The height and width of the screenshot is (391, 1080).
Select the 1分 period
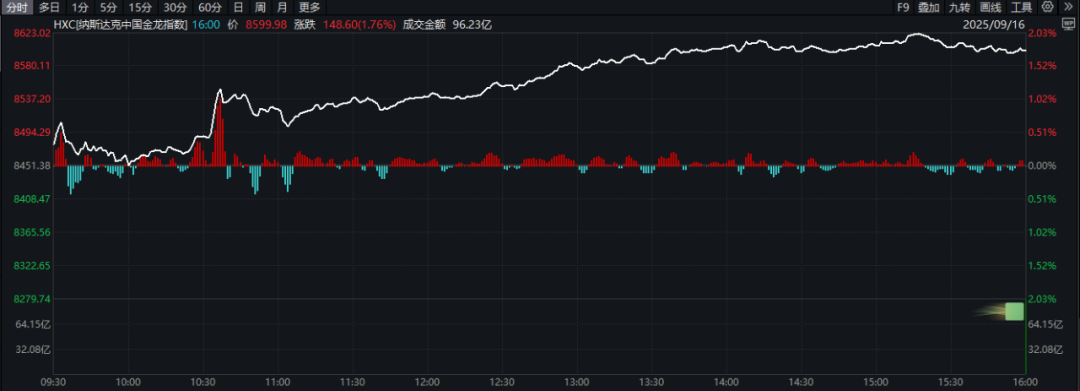click(81, 8)
